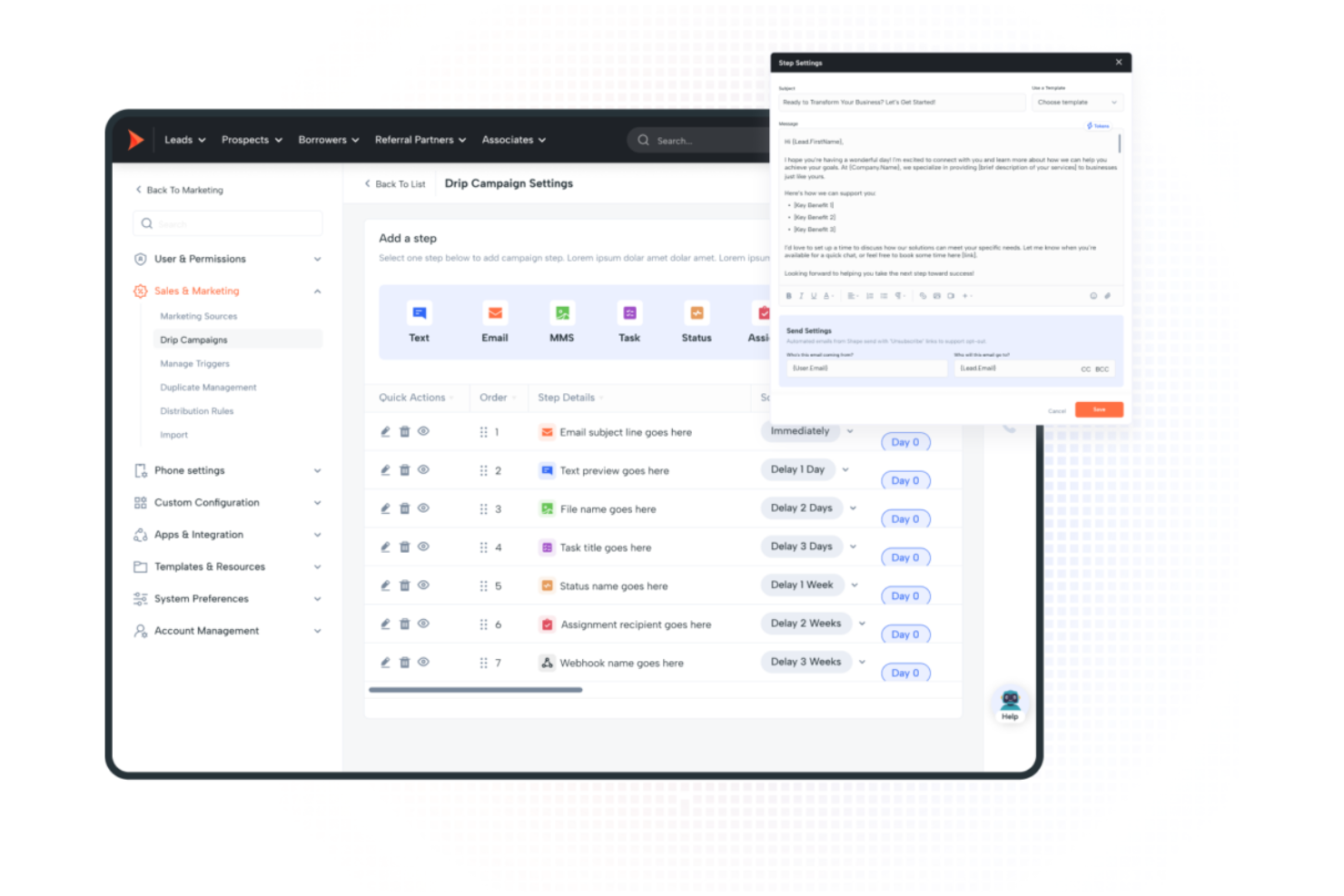
Task: Click the orange Save button
Action: (x=1099, y=410)
